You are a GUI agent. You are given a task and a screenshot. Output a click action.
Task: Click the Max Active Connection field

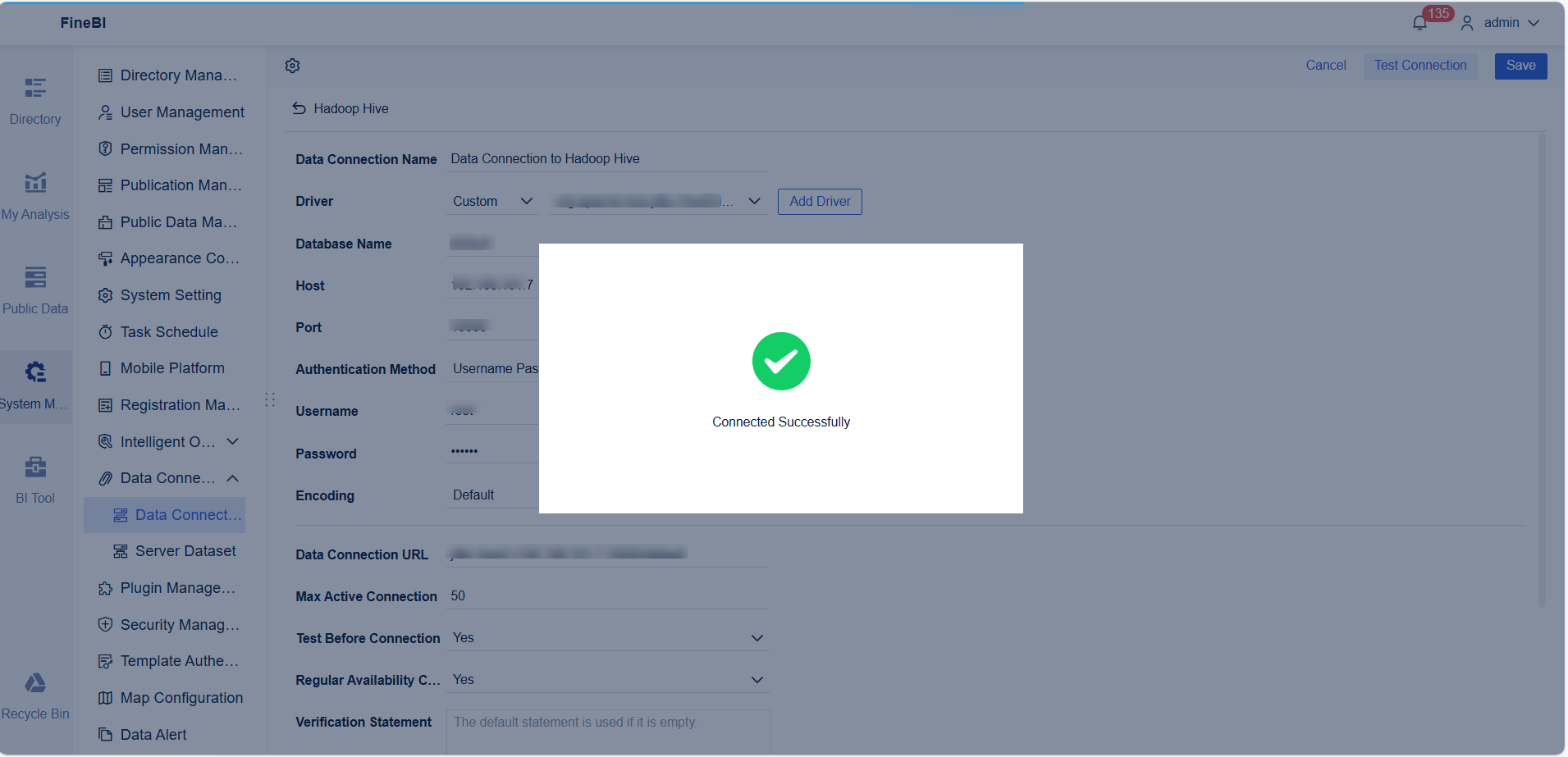pos(607,596)
